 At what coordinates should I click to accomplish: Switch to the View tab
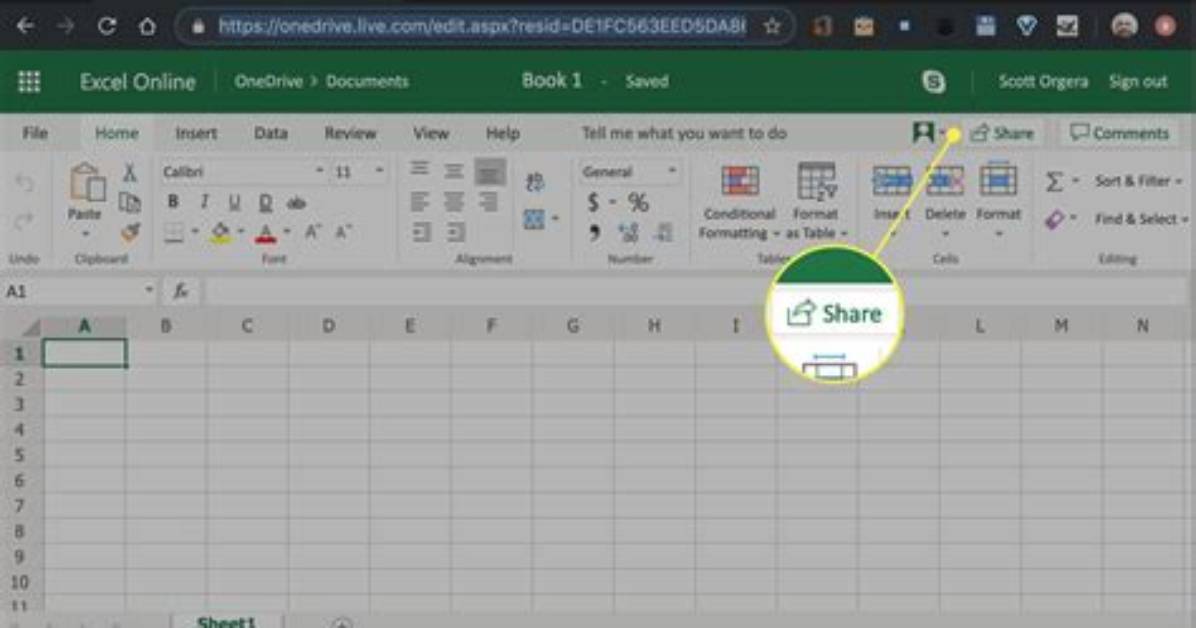(431, 134)
